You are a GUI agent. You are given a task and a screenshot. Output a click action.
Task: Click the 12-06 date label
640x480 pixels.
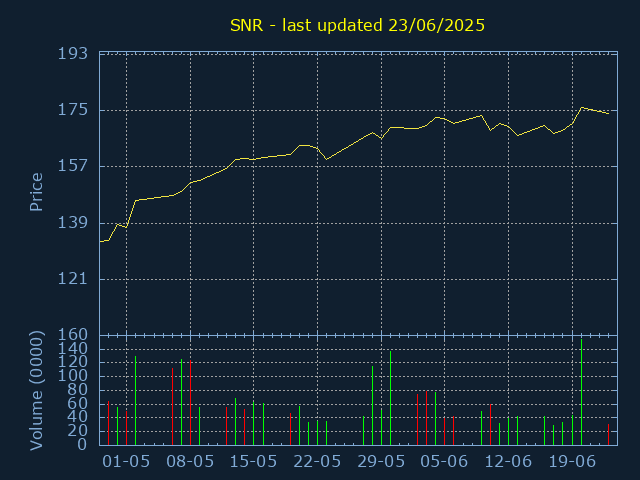click(x=508, y=462)
